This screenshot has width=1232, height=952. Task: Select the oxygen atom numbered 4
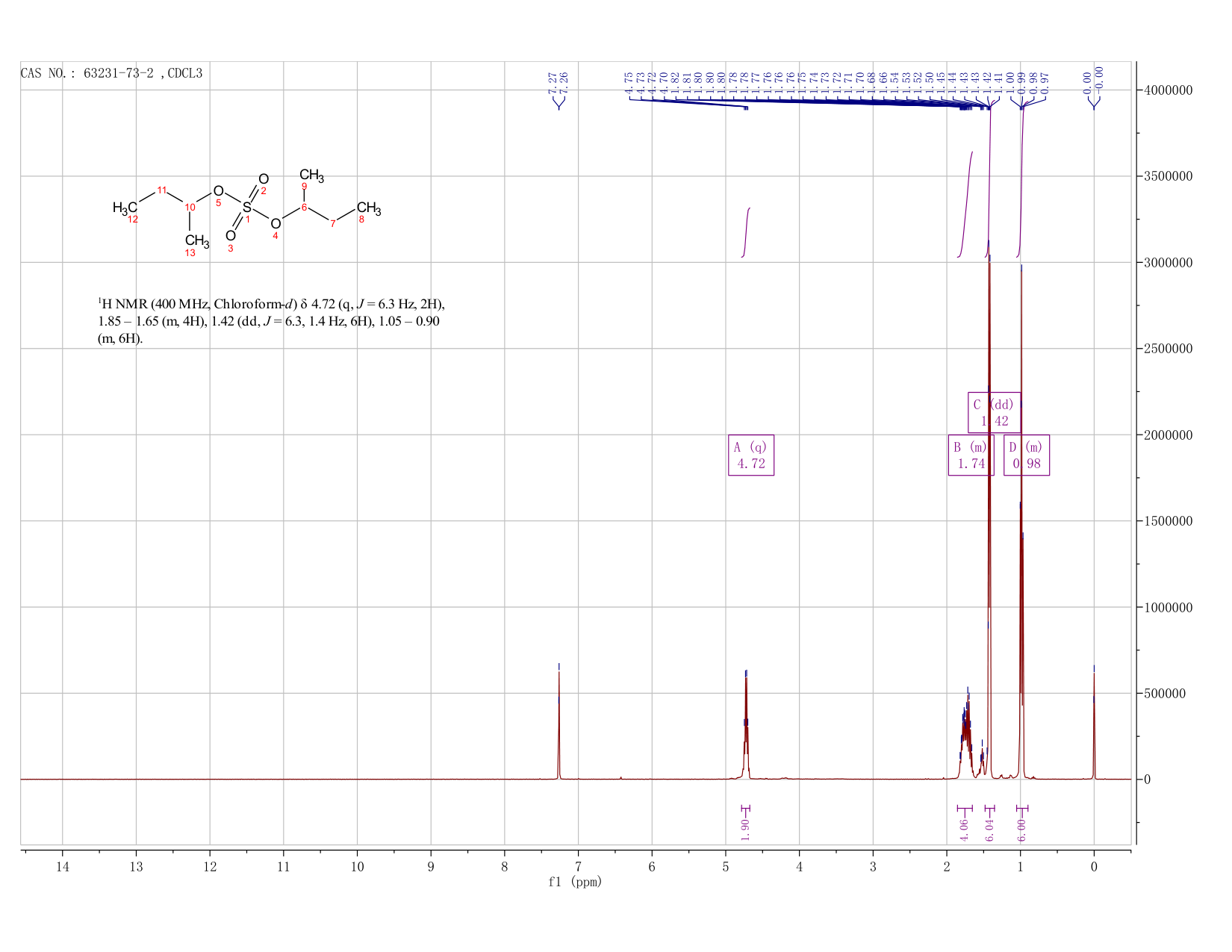click(x=276, y=224)
